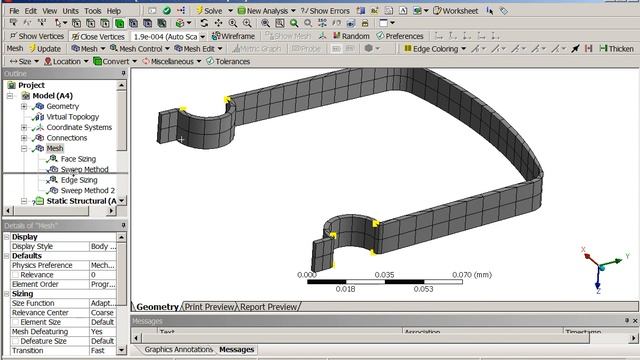The height and width of the screenshot is (360, 640).
Task: Toggle Close Vertices
Action: [98, 36]
